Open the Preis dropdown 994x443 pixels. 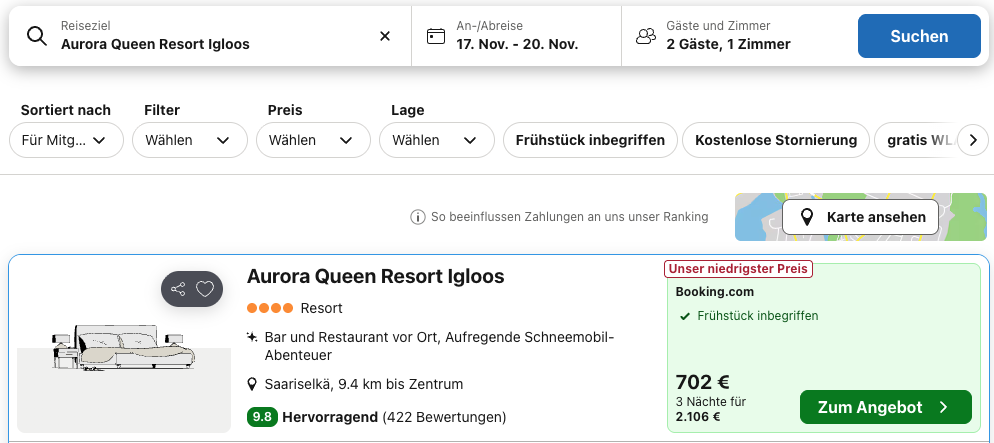(x=313, y=140)
